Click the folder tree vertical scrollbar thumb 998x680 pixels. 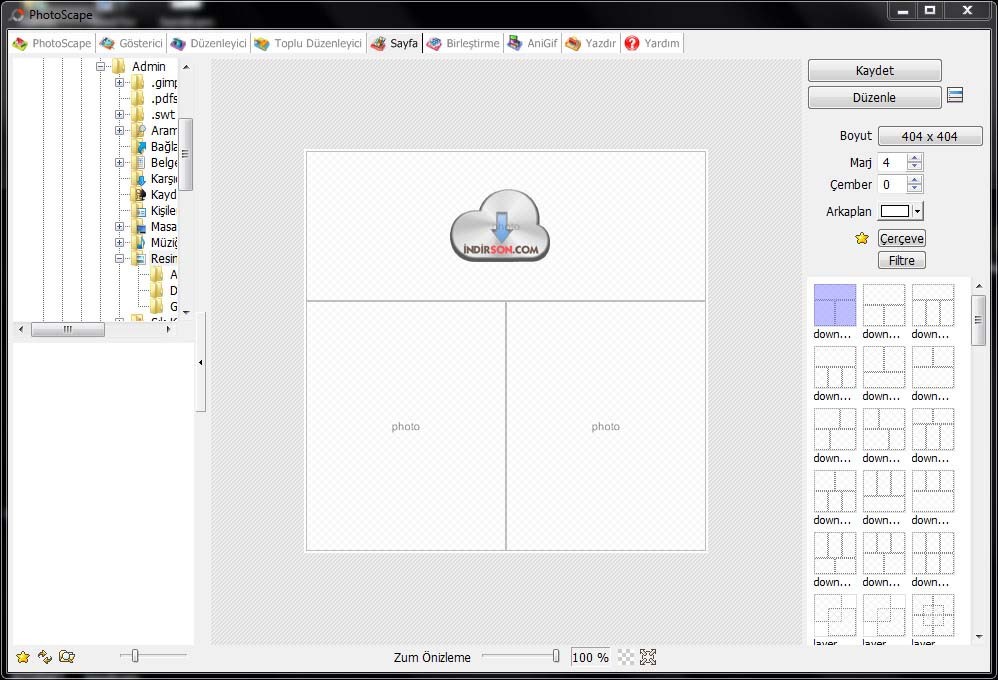pyautogui.click(x=185, y=154)
